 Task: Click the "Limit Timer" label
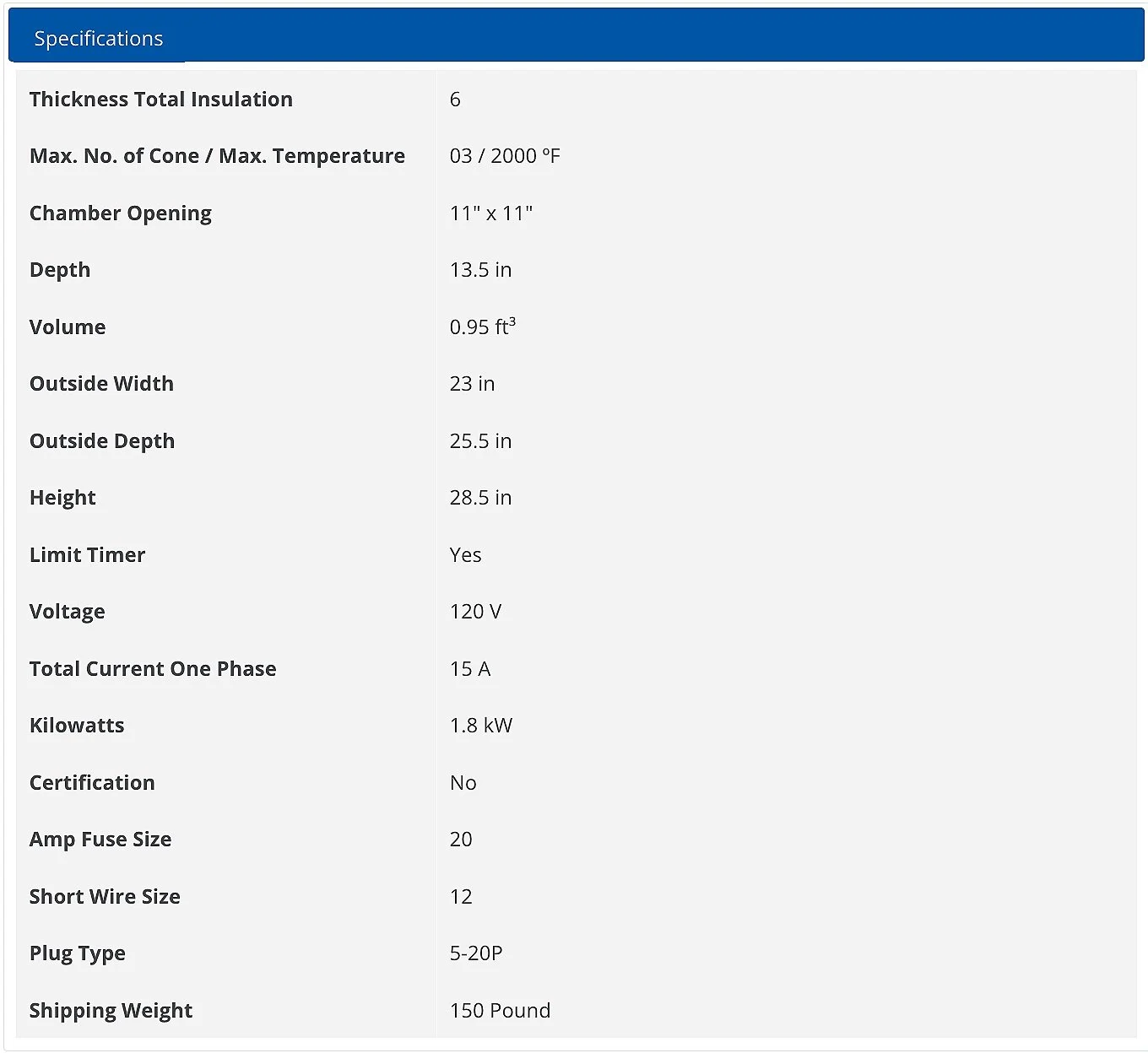point(87,555)
